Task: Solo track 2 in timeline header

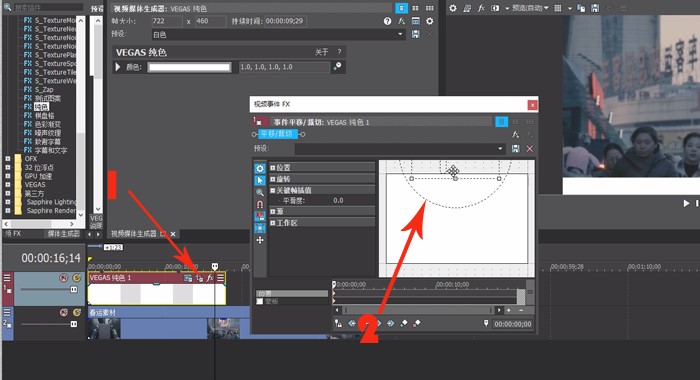Action: point(77,312)
